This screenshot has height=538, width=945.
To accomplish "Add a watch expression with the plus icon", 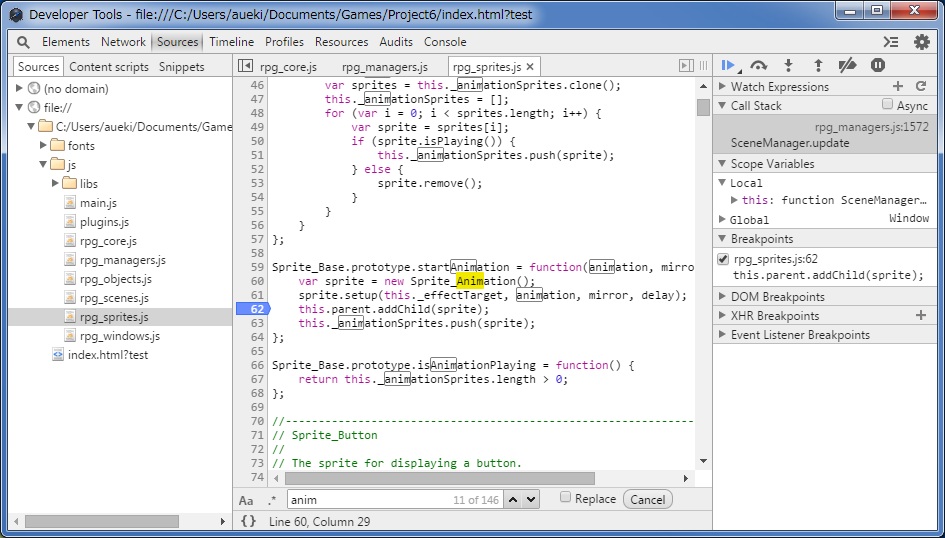I will tap(897, 87).
